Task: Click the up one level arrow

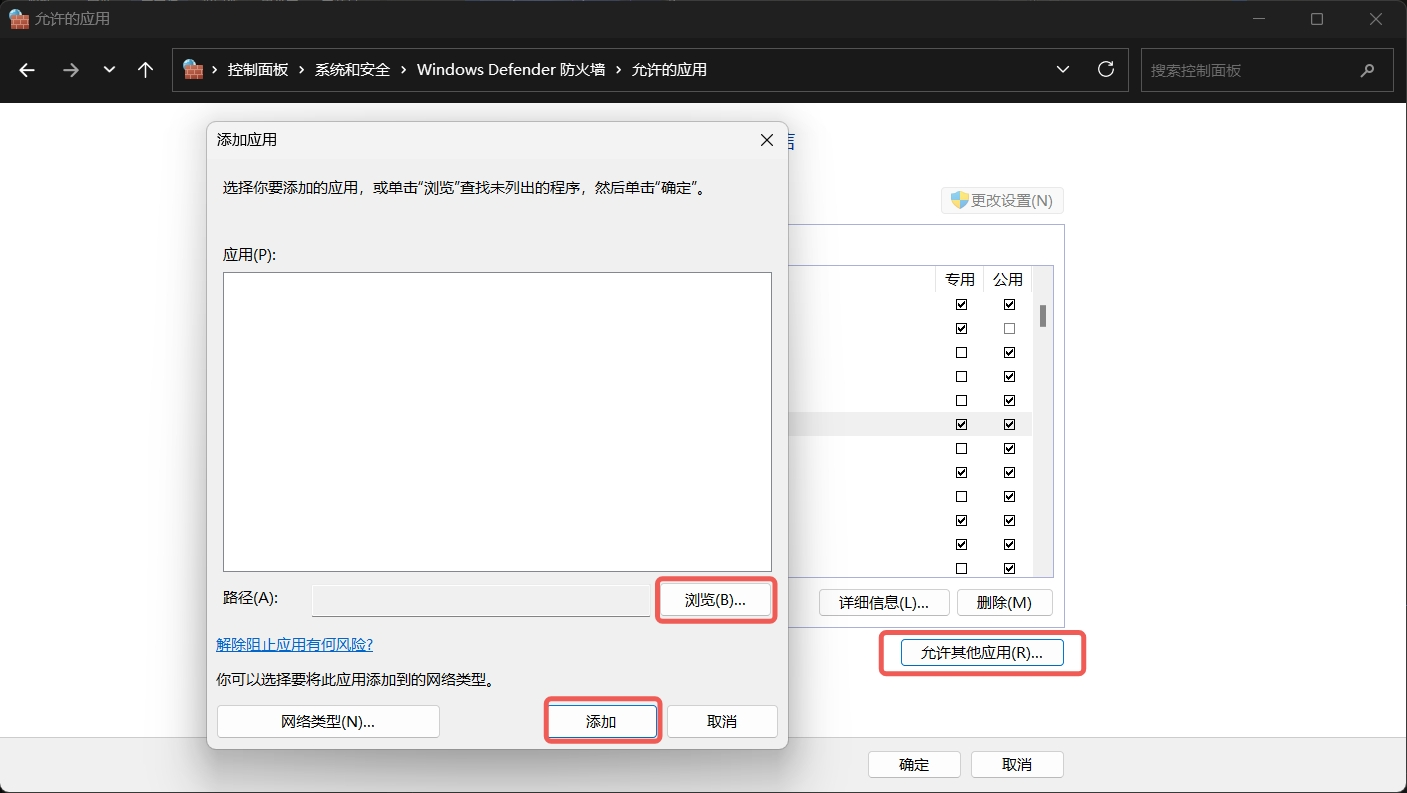Action: tap(145, 69)
